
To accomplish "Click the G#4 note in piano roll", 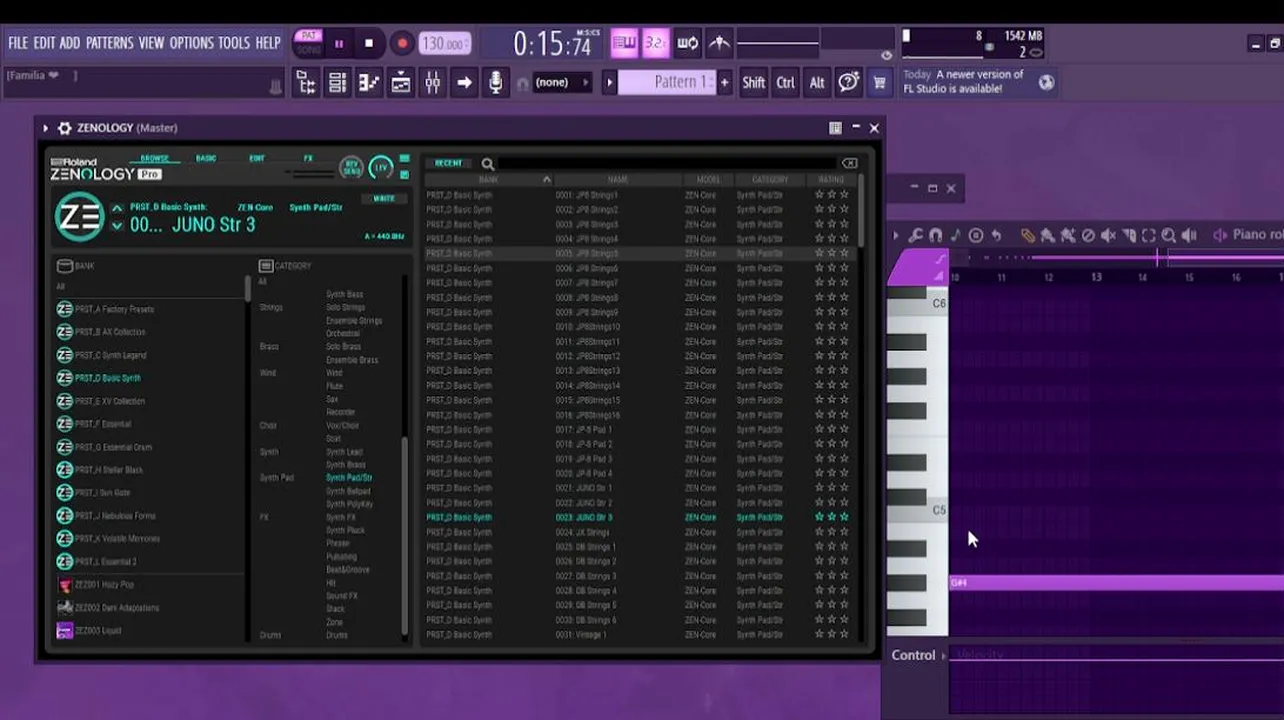I will (x=1116, y=582).
